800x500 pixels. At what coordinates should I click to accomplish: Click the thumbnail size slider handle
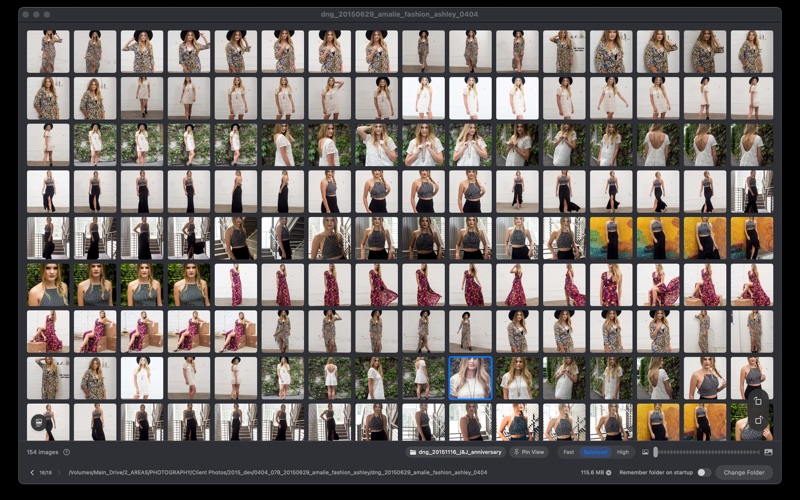656,452
